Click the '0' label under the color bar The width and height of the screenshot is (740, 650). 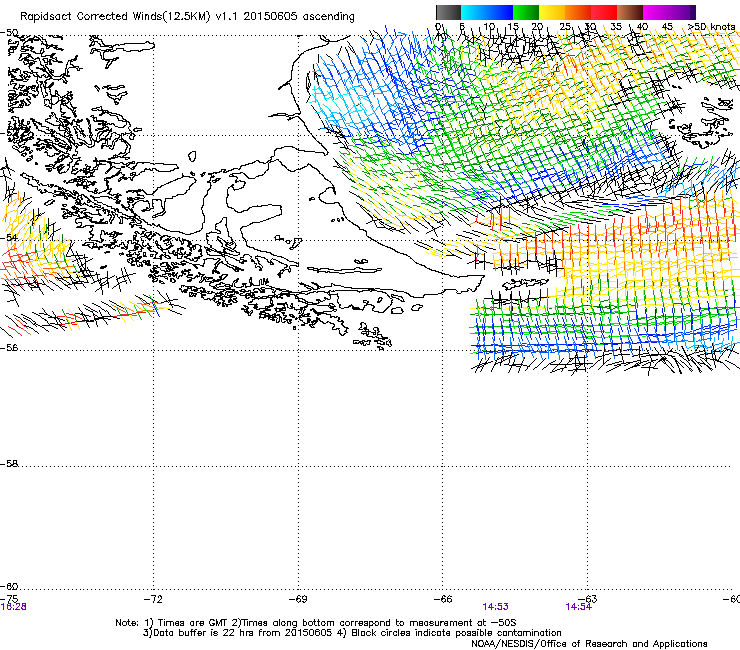click(439, 27)
